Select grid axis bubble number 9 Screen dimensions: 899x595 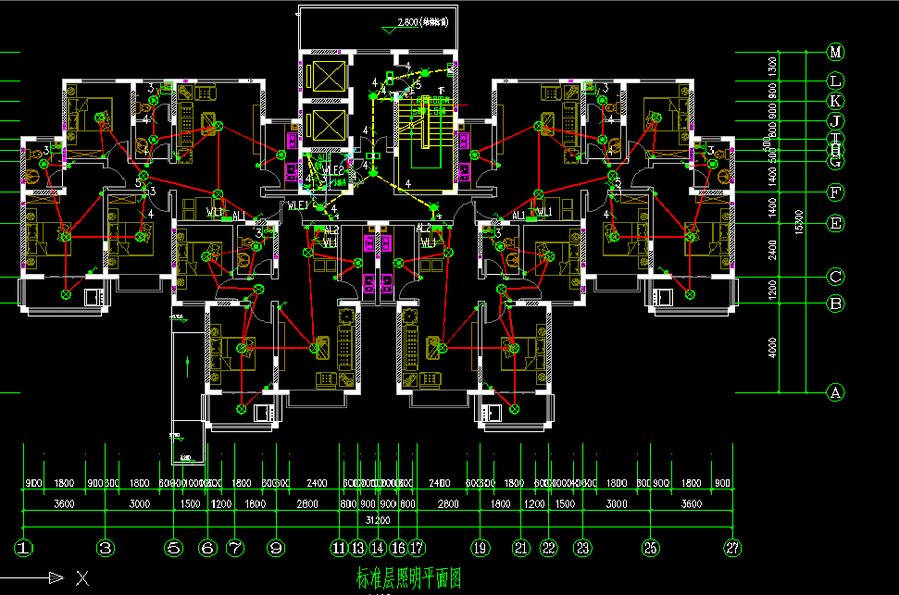click(x=277, y=547)
